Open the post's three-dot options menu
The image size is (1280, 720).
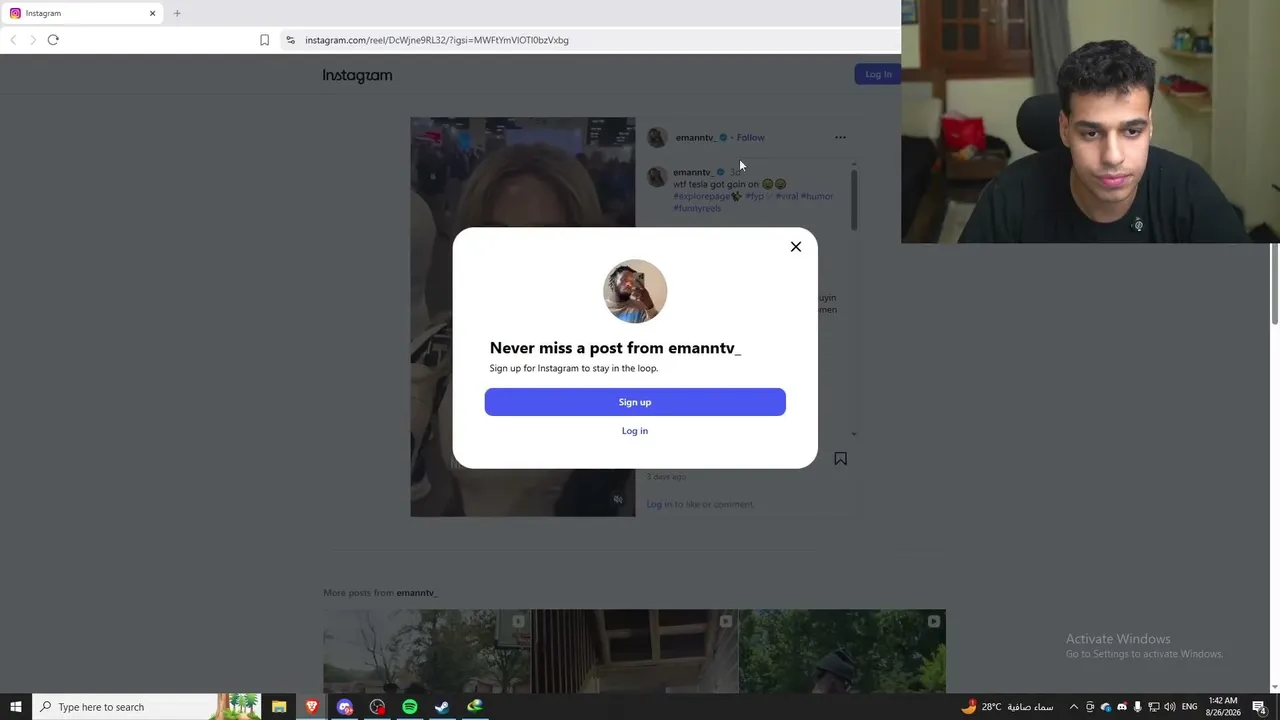click(840, 138)
